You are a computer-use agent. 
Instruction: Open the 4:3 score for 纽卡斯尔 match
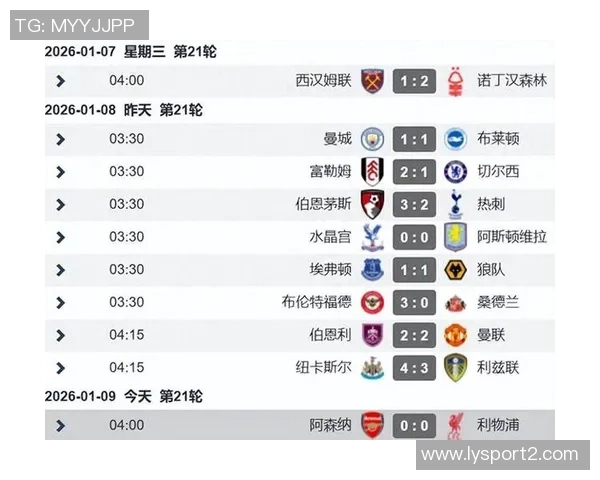tap(414, 367)
